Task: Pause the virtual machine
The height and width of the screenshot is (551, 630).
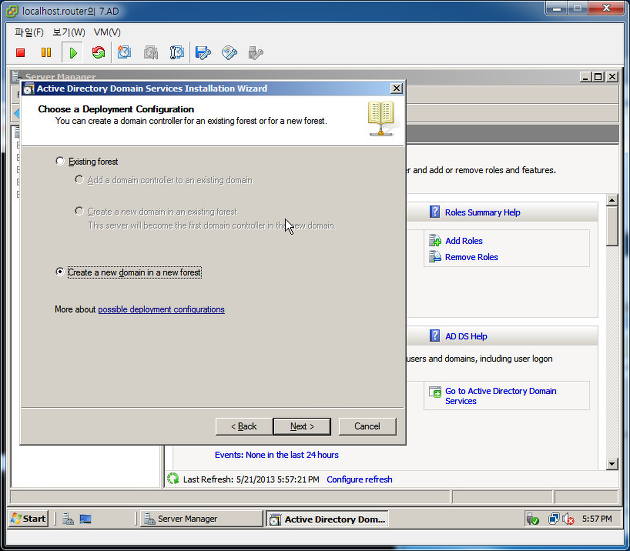Action: pos(46,53)
